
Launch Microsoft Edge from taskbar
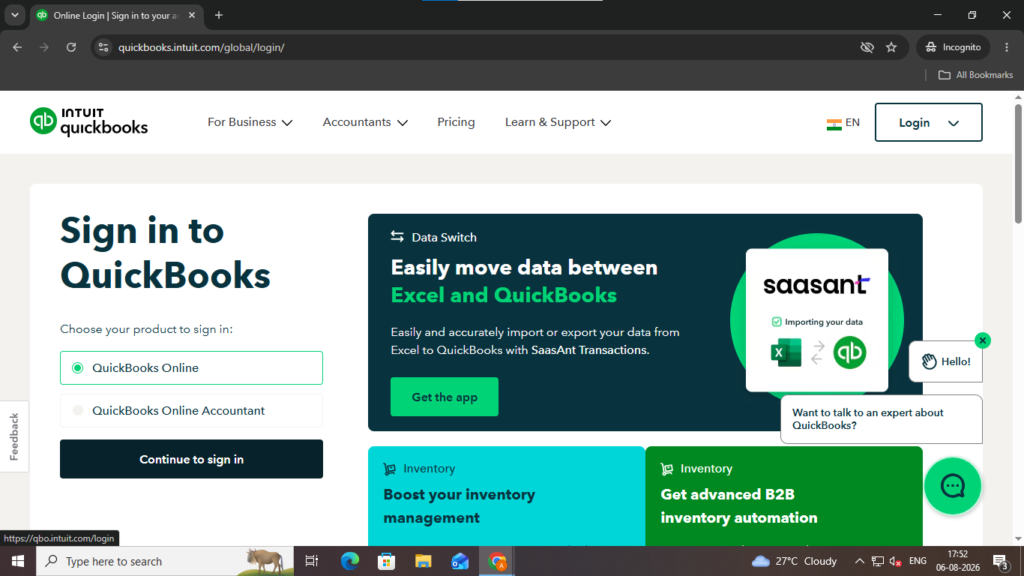349,561
